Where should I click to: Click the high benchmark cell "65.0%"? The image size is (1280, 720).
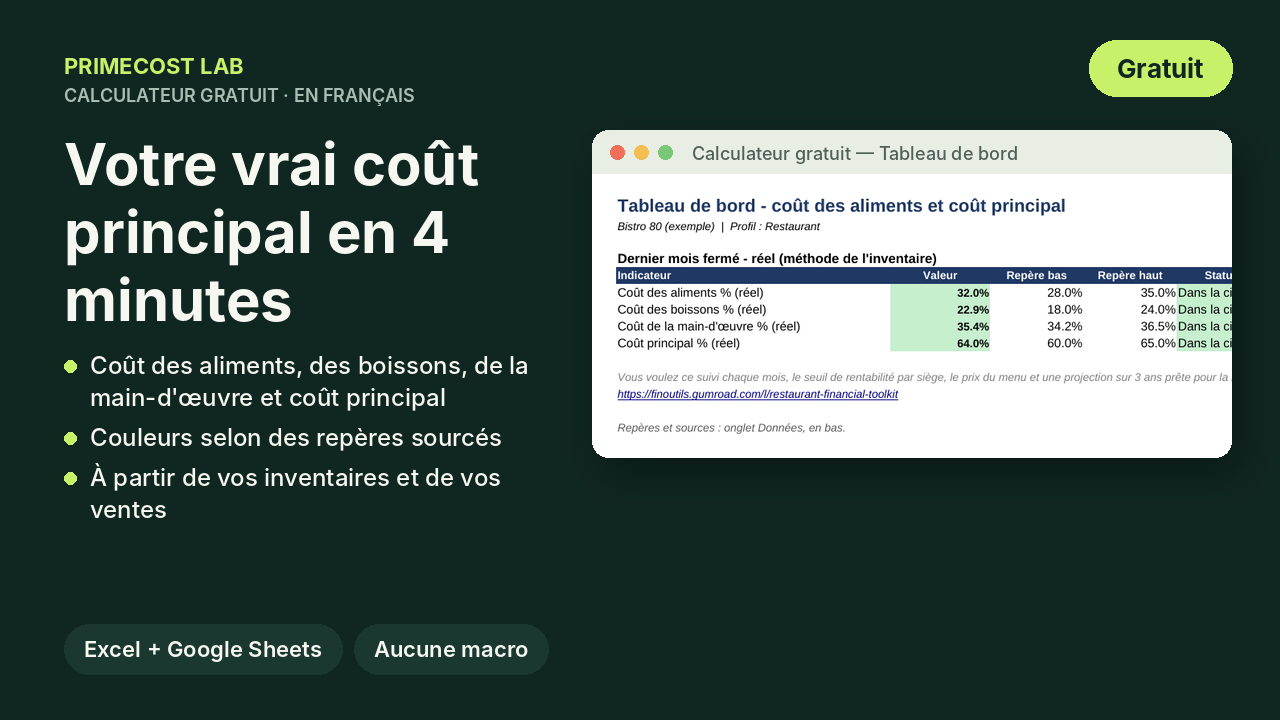1131,343
